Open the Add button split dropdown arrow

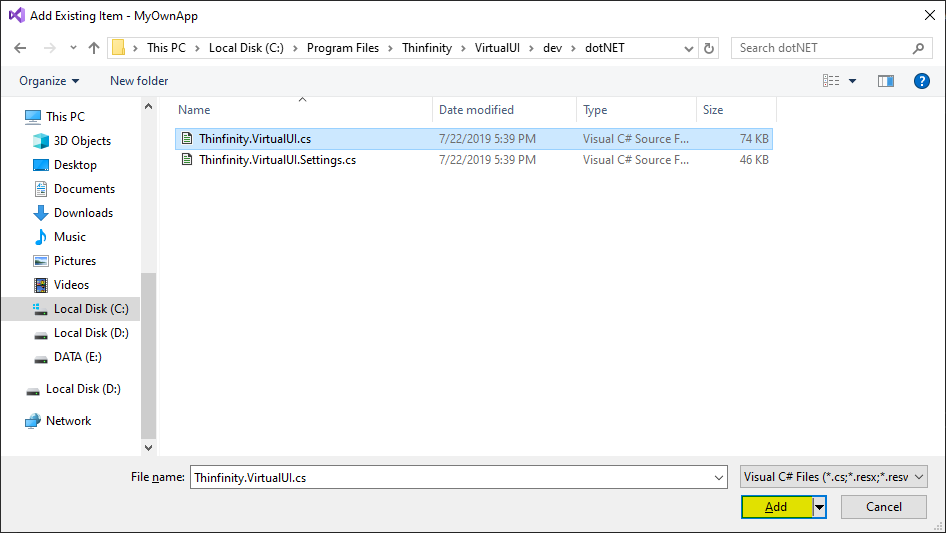(x=819, y=507)
